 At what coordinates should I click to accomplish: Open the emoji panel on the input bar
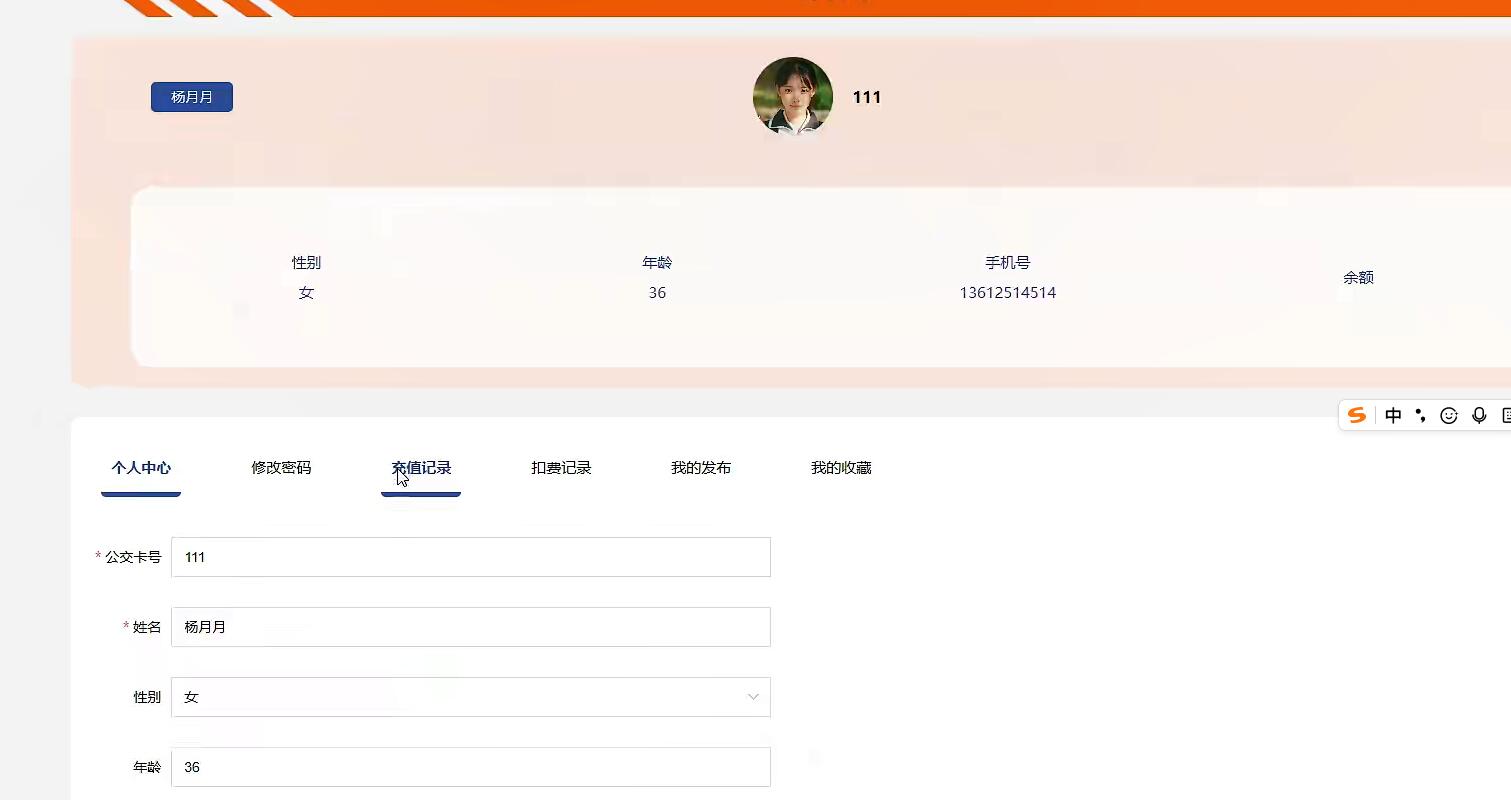click(x=1448, y=415)
